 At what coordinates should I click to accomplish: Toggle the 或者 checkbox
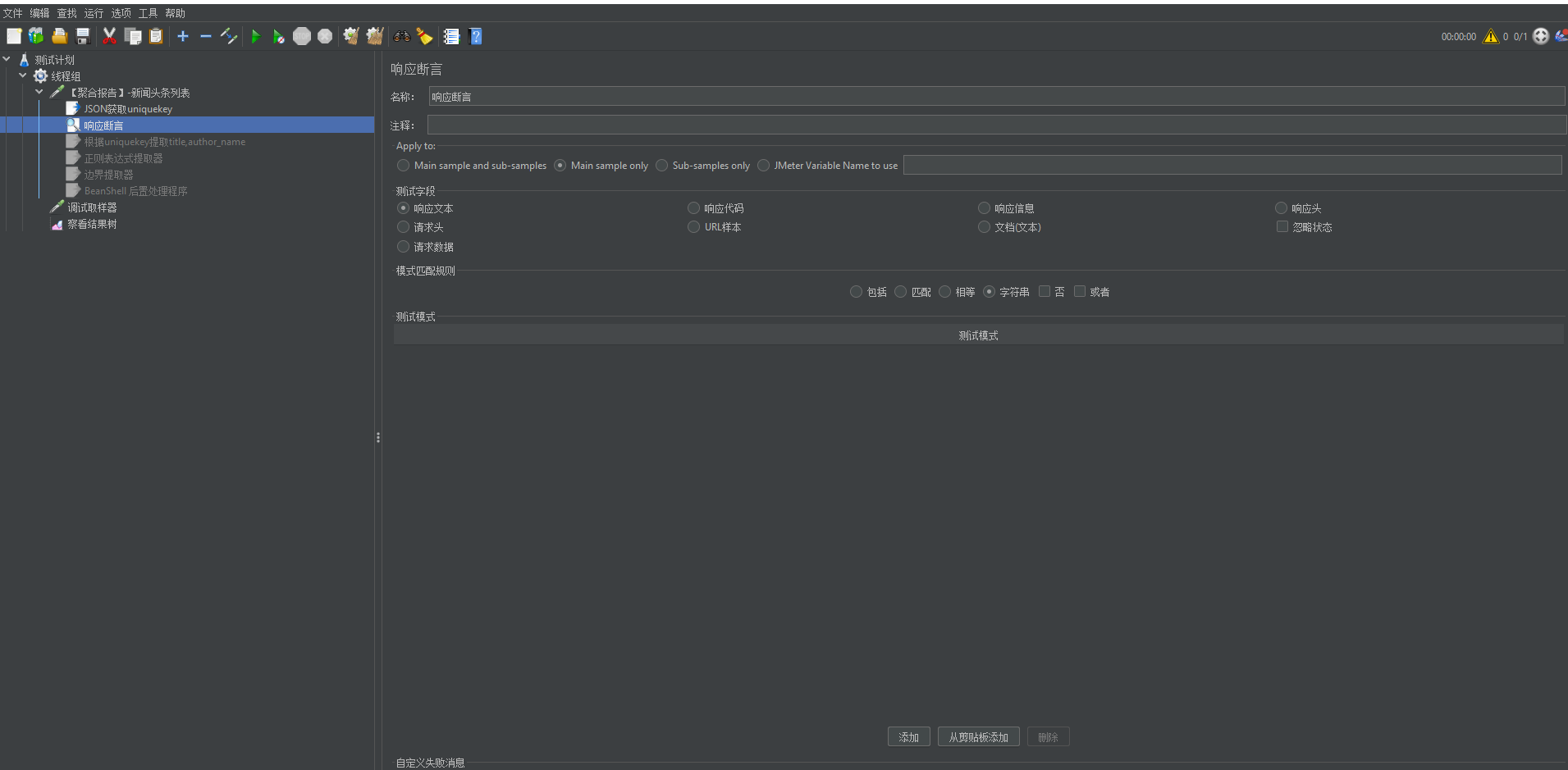[1080, 292]
